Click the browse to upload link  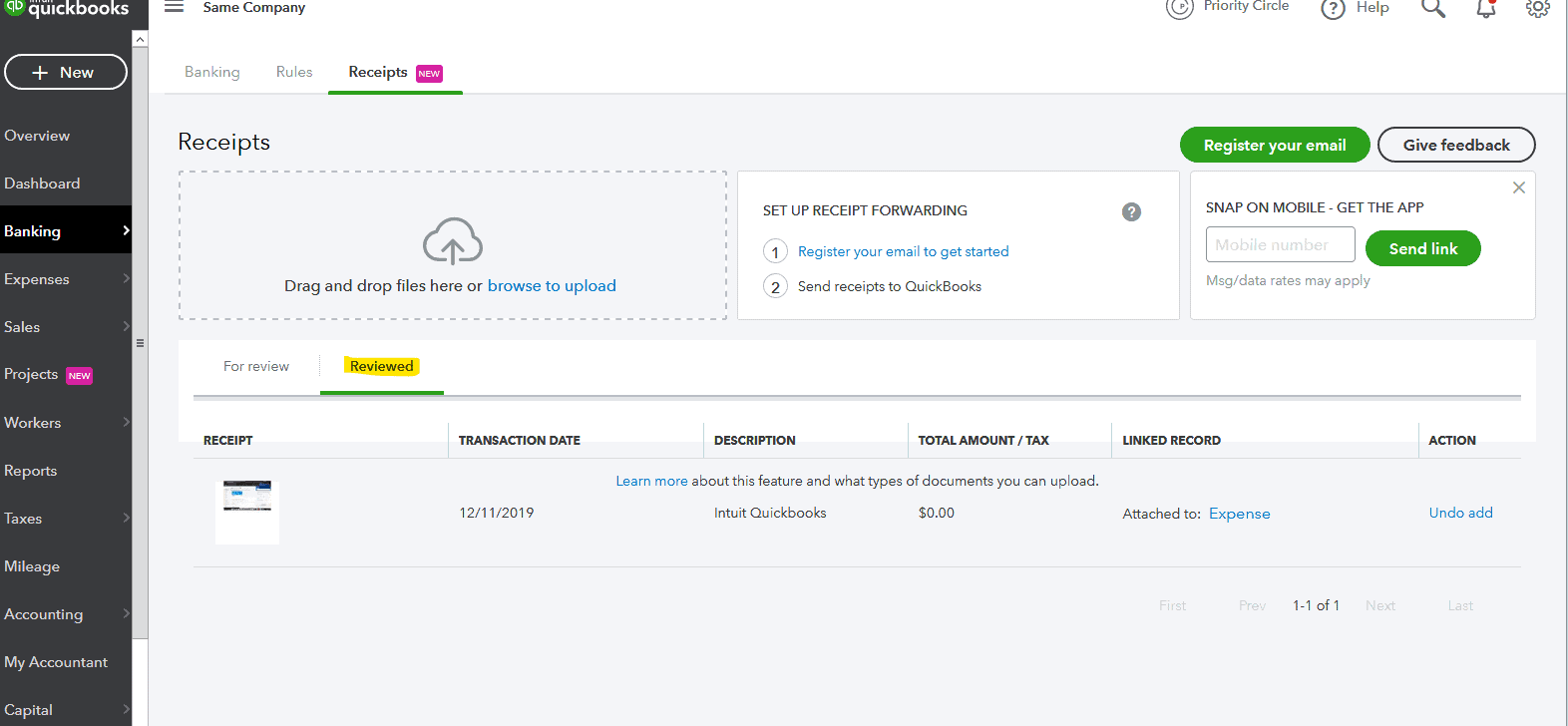pos(552,285)
